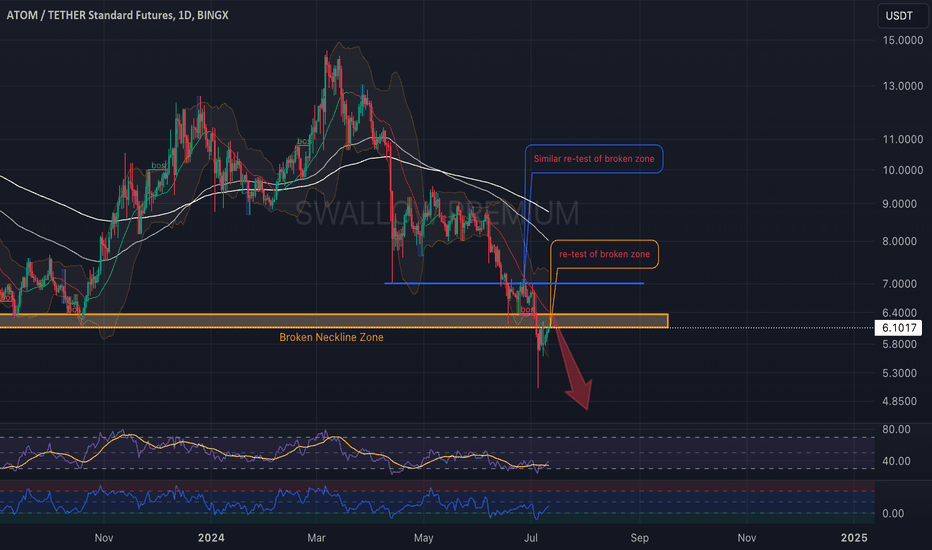This screenshot has width=932, height=550.
Task: Select the blue horizontal line at 7.0000
Action: click(514, 283)
